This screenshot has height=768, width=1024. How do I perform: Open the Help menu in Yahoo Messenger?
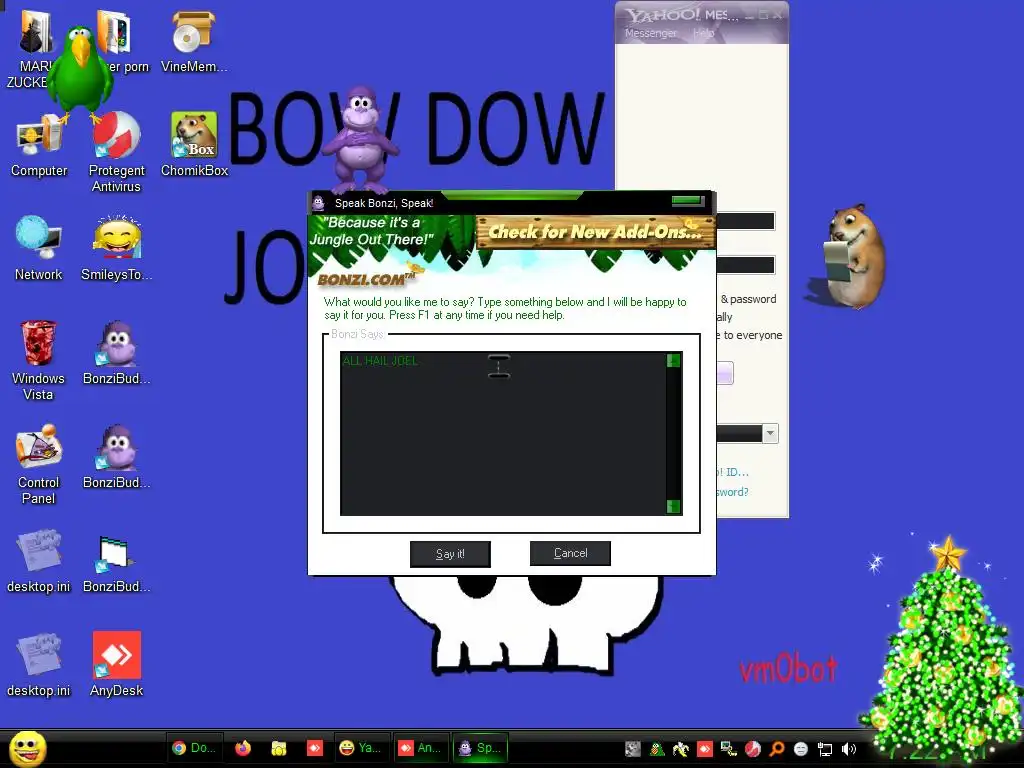703,33
